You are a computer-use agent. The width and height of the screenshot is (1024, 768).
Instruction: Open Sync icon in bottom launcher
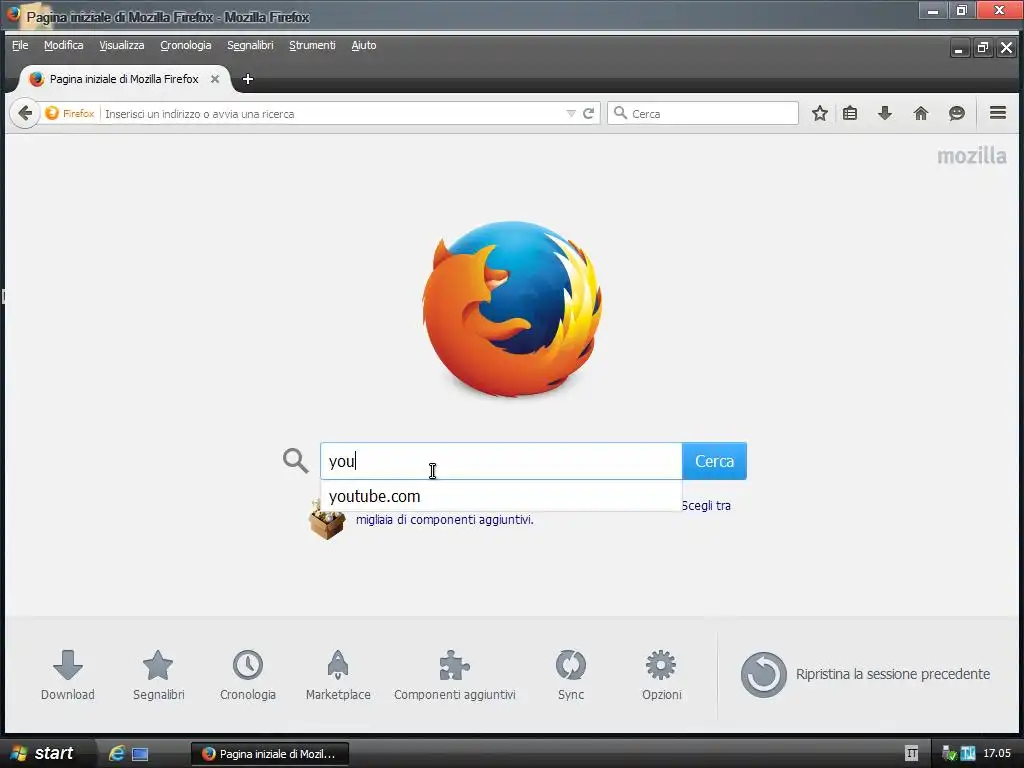pos(571,675)
